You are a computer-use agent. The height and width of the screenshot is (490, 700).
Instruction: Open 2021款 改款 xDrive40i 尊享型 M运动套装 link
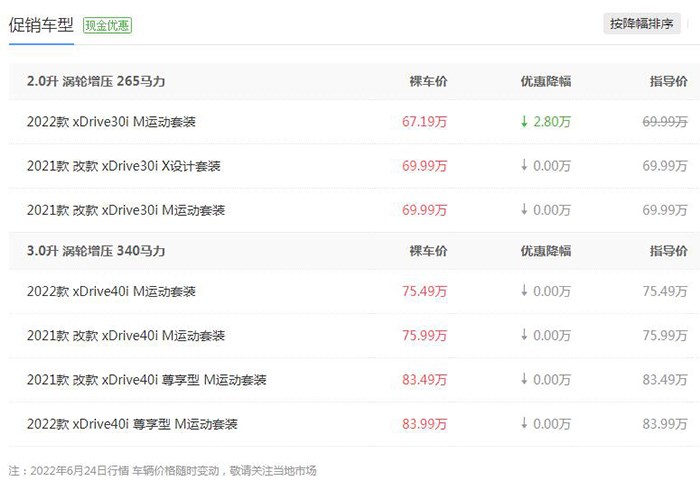tap(146, 379)
